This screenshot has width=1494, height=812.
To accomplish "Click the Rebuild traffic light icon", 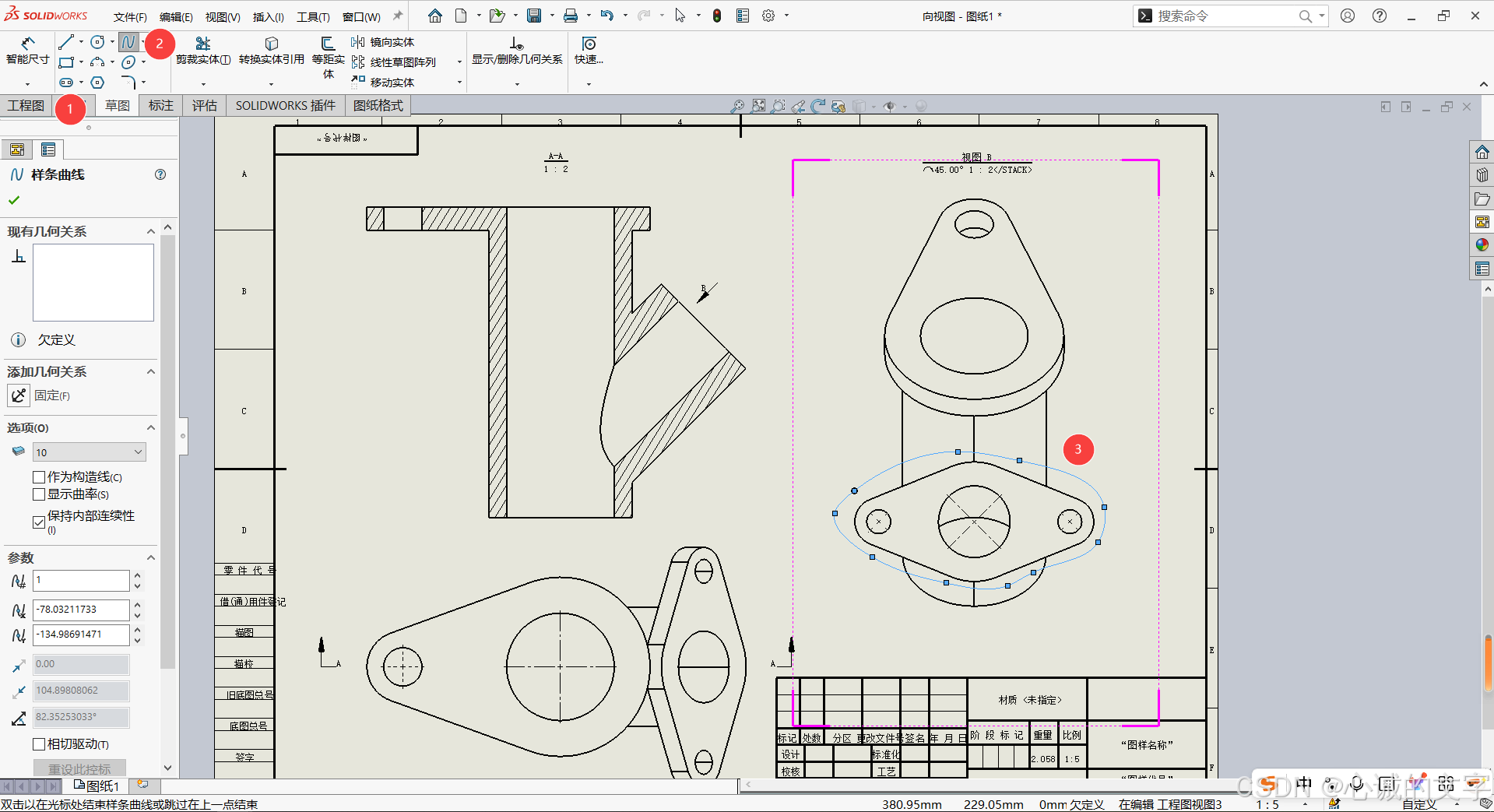I will click(717, 16).
